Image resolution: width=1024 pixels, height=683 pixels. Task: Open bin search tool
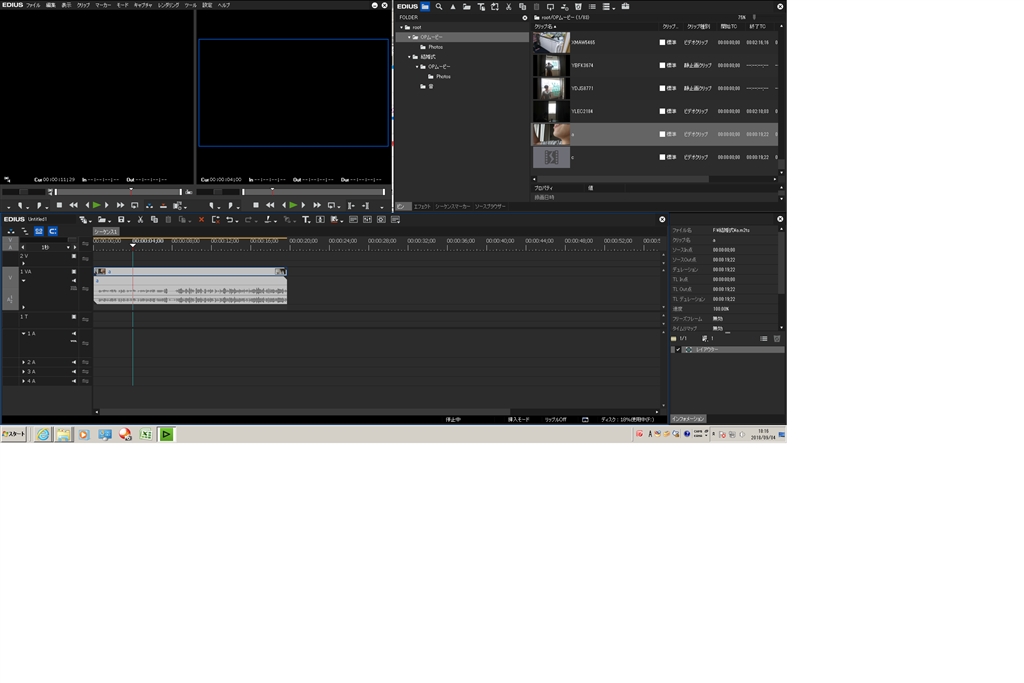coord(439,7)
